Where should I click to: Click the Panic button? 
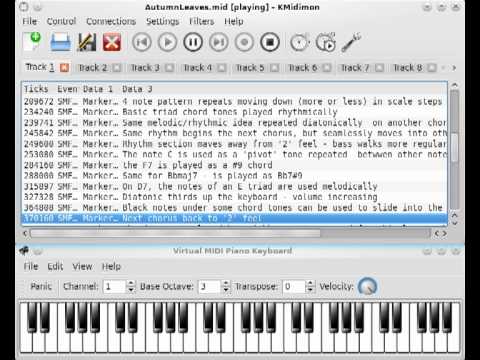[x=41, y=286]
